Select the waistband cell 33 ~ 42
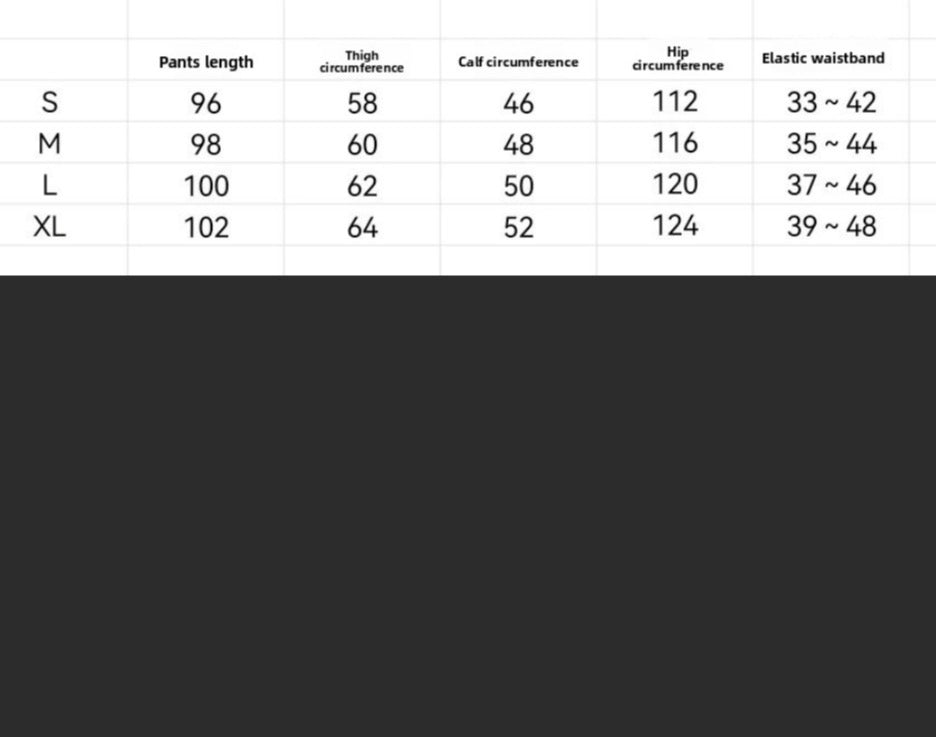This screenshot has height=737, width=936. tap(831, 102)
